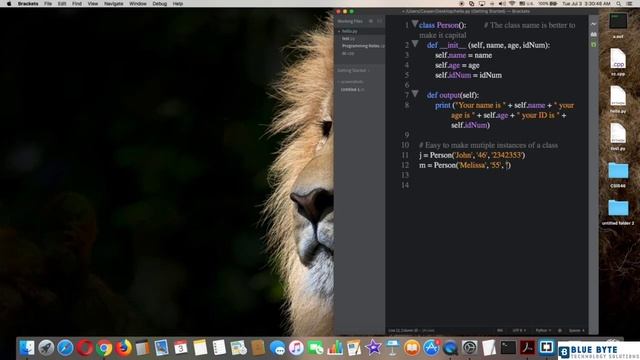The image size is (640, 360).
Task: Click line 11 with the John Person code
Action: click(x=472, y=155)
